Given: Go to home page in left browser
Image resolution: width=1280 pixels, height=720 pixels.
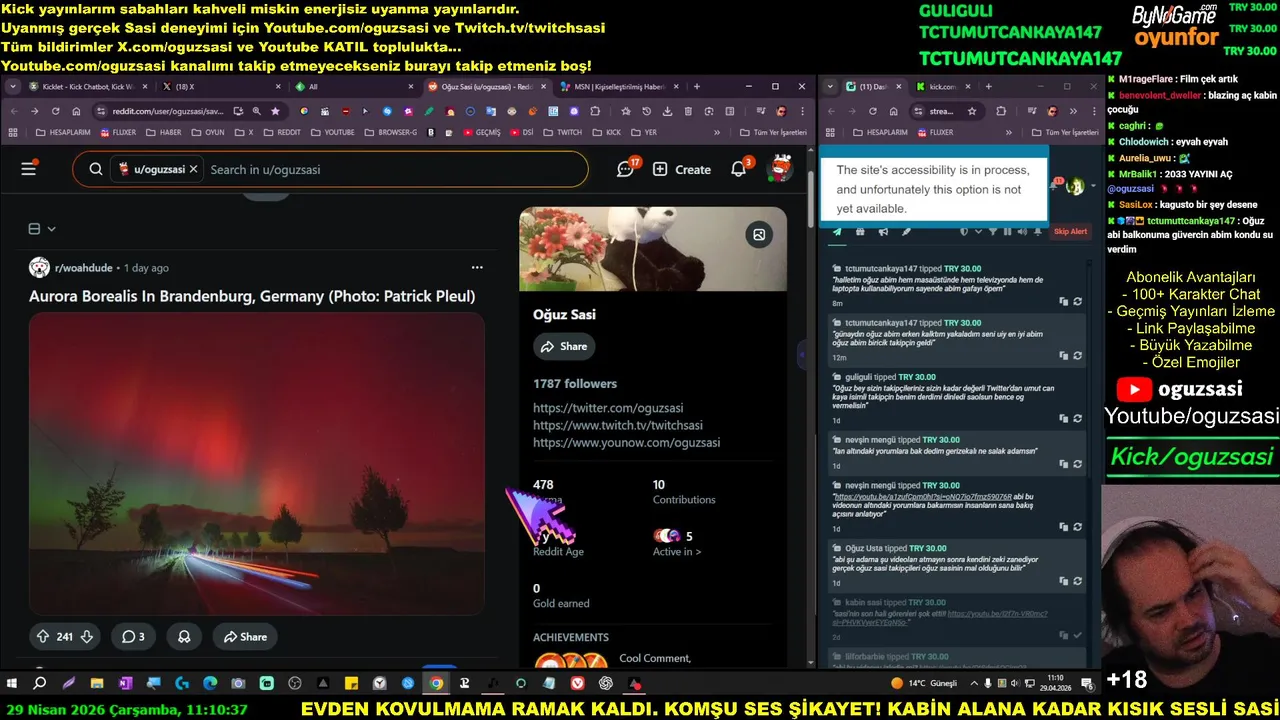Looking at the screenshot, I should [x=77, y=111].
